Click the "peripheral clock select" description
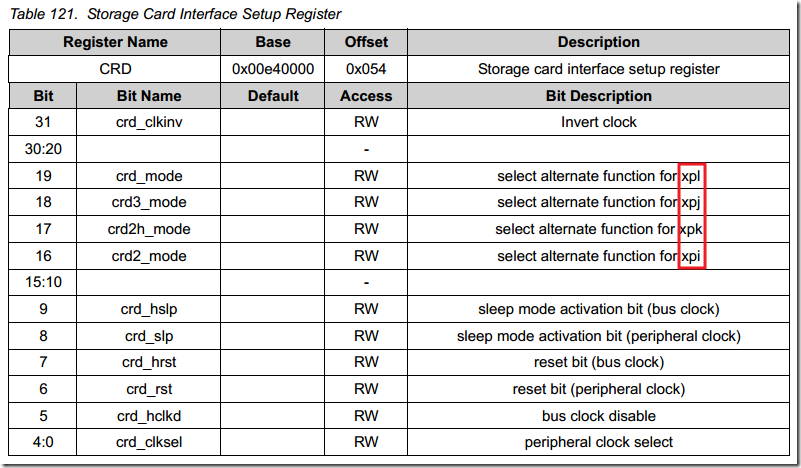Viewport: 801px width, 468px height. (598, 442)
